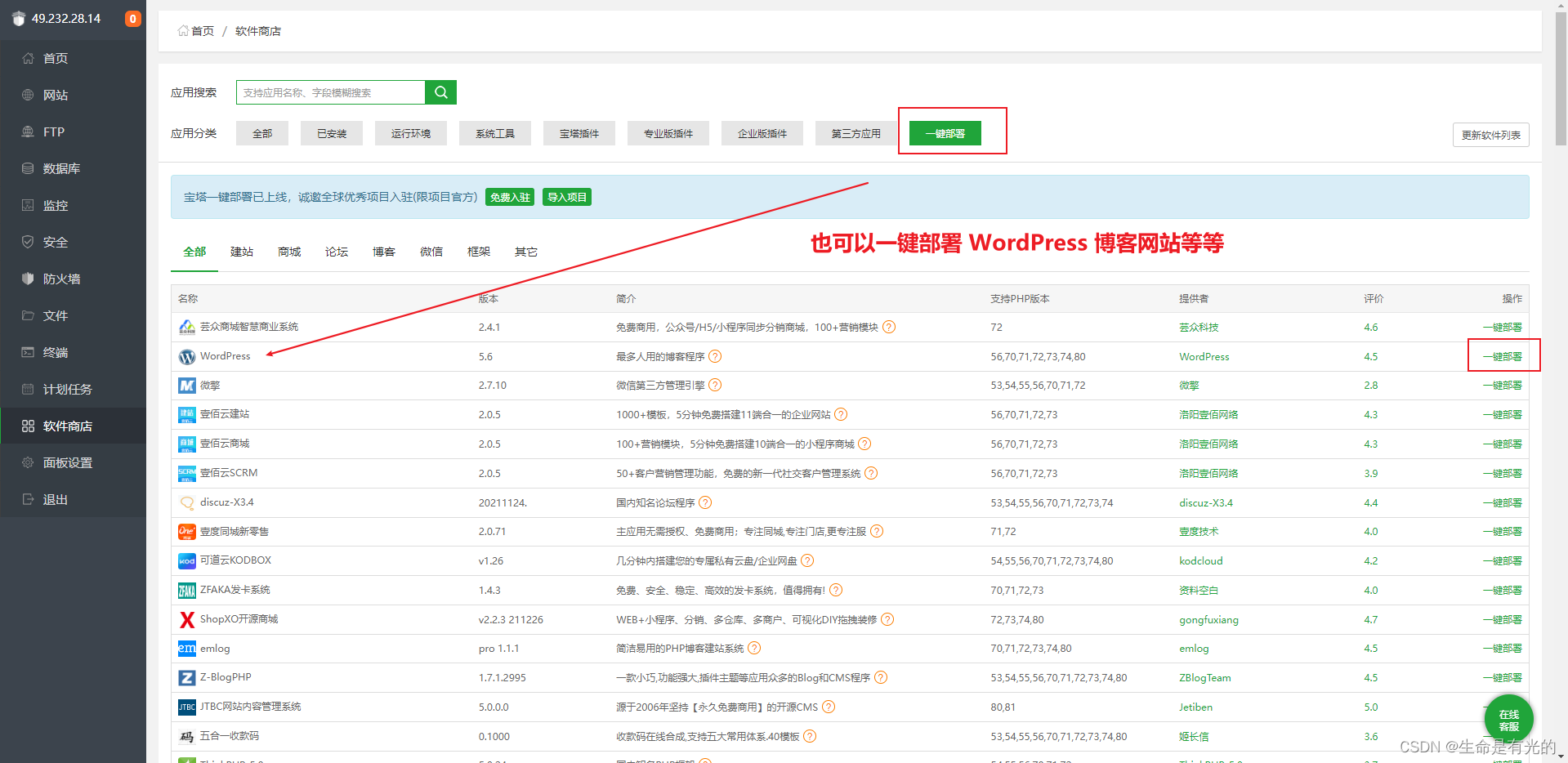Click the 壹佰云建站 app icon
Image resolution: width=1568 pixels, height=763 pixels.
click(187, 415)
